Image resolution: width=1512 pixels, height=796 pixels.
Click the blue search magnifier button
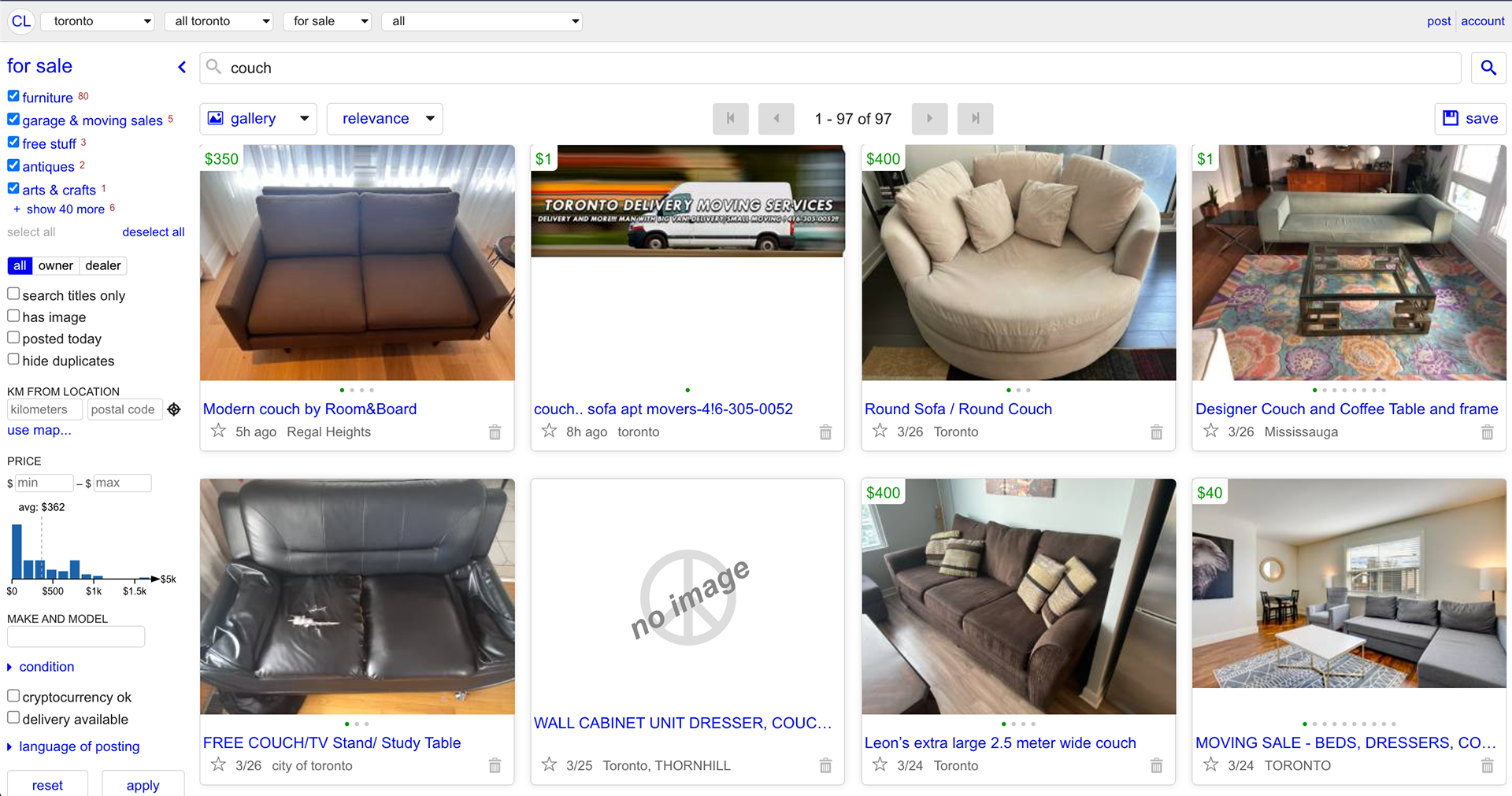click(1488, 68)
